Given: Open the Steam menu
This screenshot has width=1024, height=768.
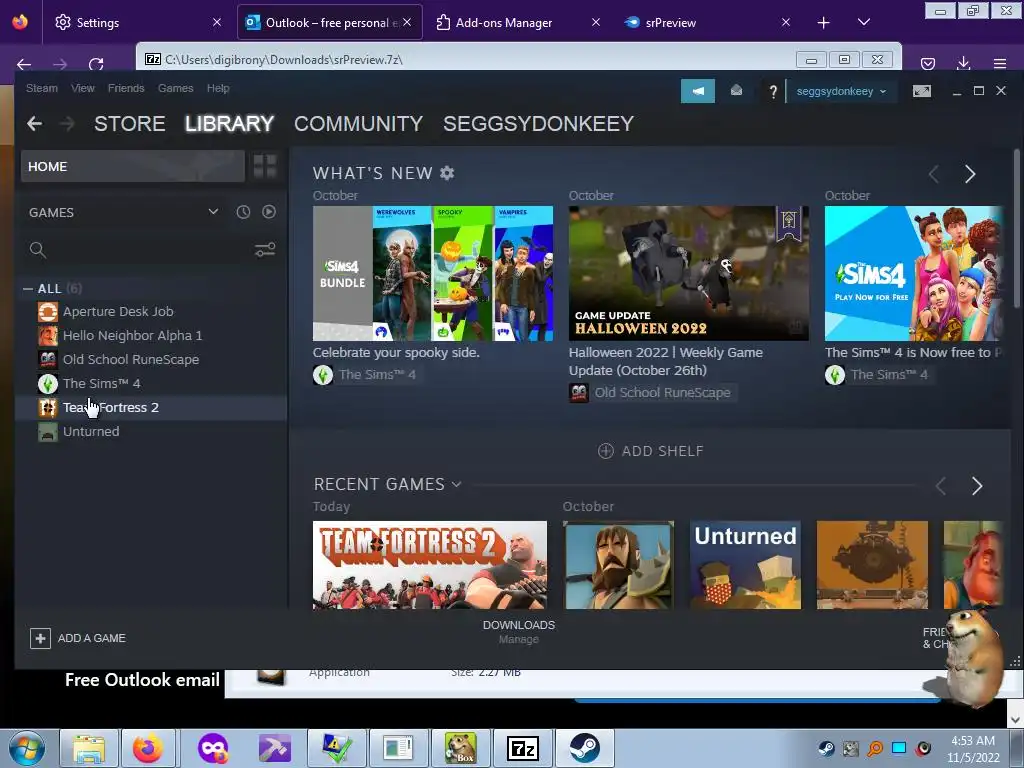Looking at the screenshot, I should coord(42,88).
